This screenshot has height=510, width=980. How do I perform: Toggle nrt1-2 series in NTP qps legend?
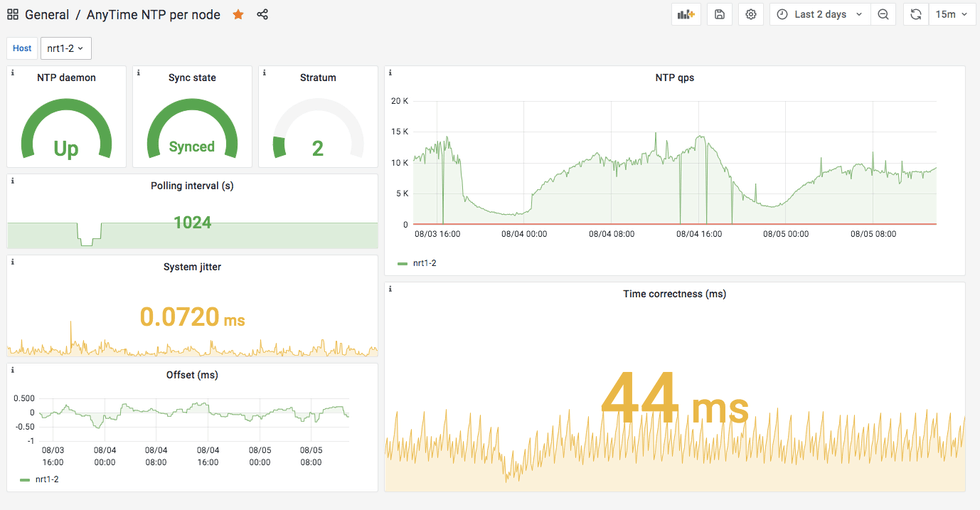(424, 263)
